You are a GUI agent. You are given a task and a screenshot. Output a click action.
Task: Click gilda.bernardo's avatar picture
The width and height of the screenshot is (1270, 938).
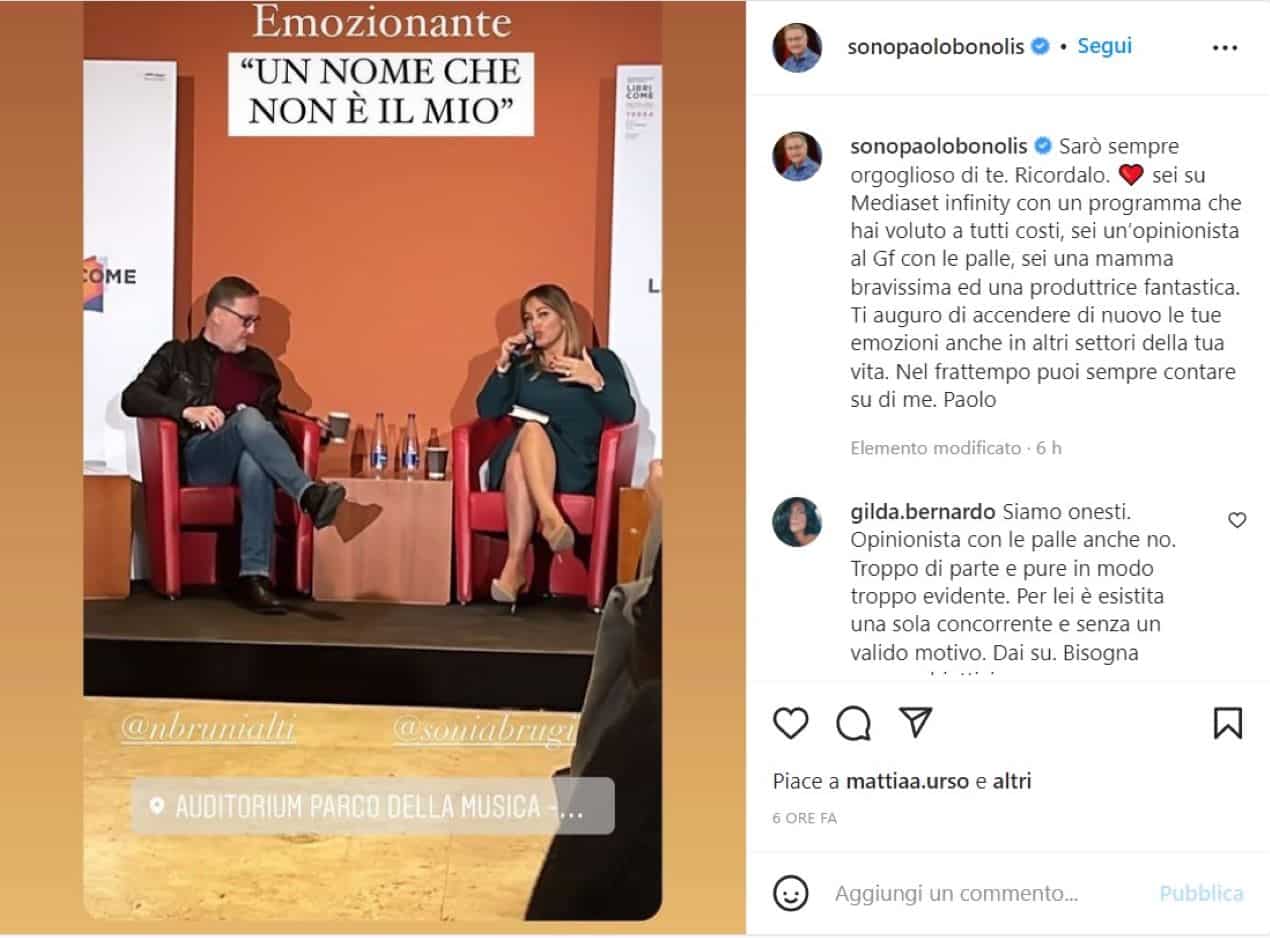point(797,522)
